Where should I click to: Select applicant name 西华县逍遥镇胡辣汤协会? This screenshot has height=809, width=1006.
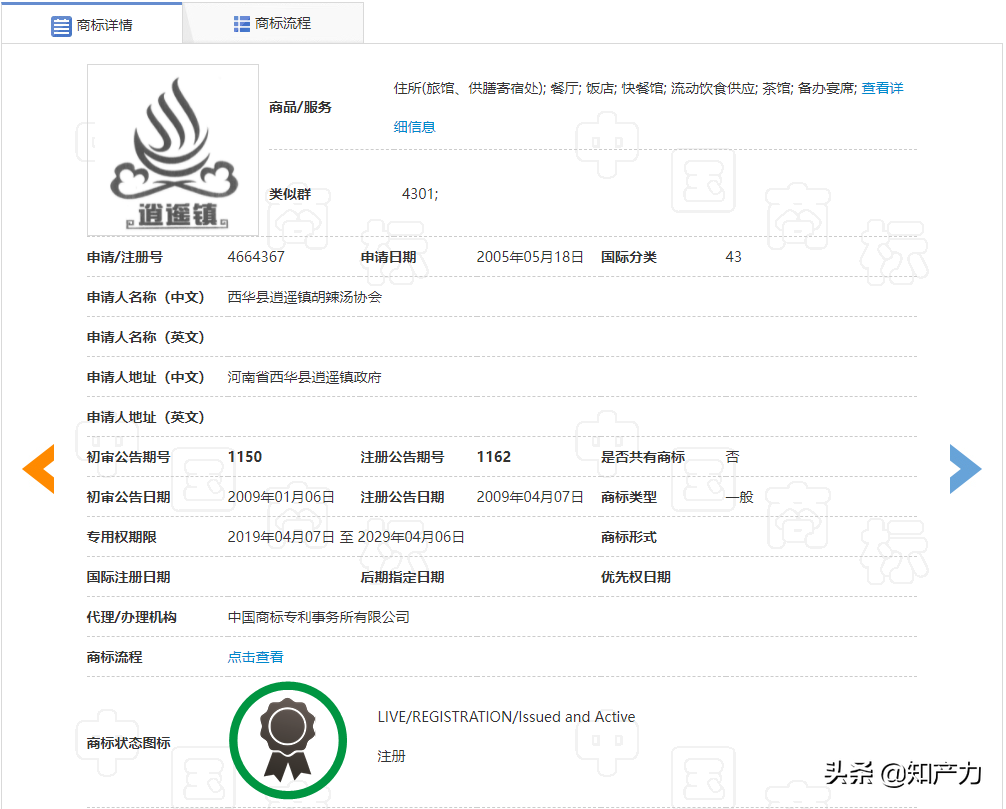tap(305, 297)
